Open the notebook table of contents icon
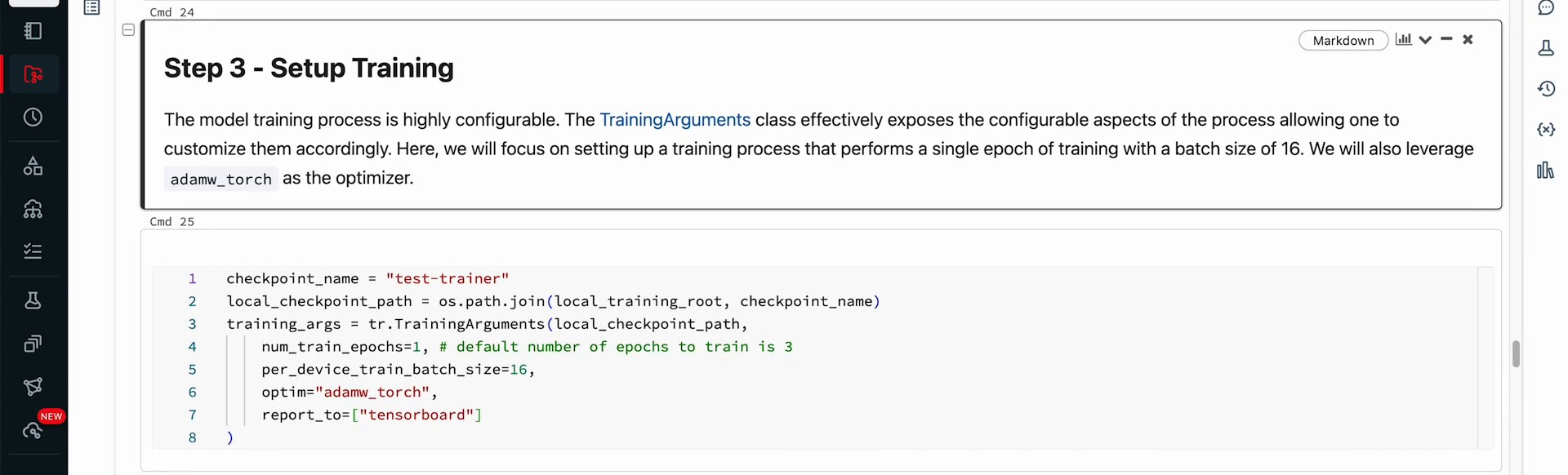This screenshot has height=475, width=1568. (92, 8)
